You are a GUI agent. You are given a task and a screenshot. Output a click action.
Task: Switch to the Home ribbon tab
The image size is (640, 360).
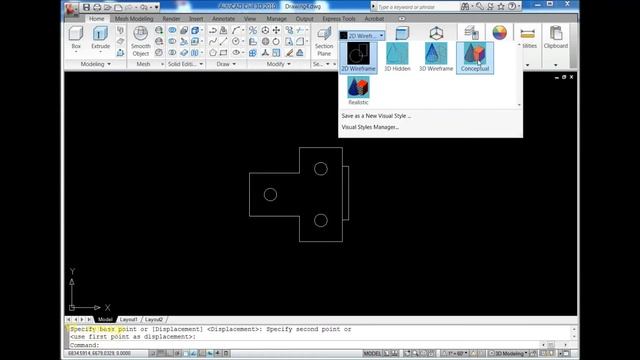pyautogui.click(x=96, y=19)
